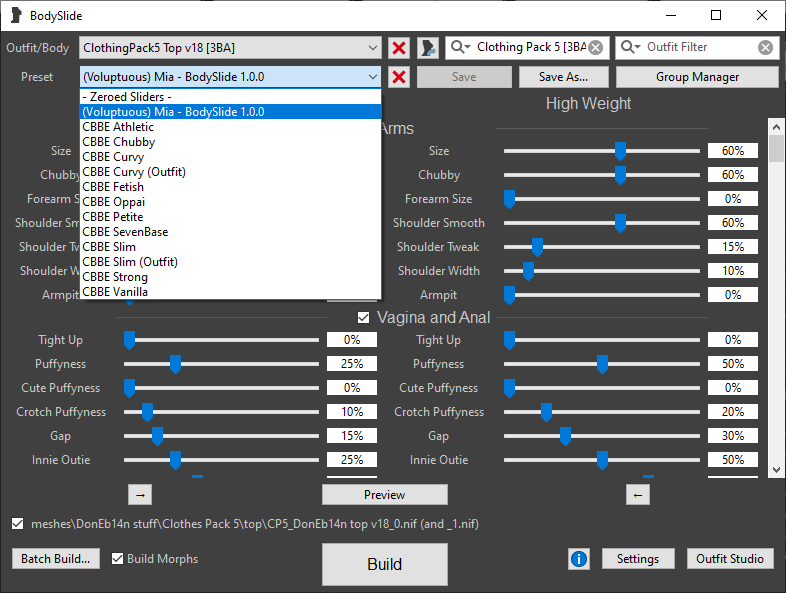
Task: Click Low Weight Crotch Puffyness 10% field
Action: click(352, 412)
